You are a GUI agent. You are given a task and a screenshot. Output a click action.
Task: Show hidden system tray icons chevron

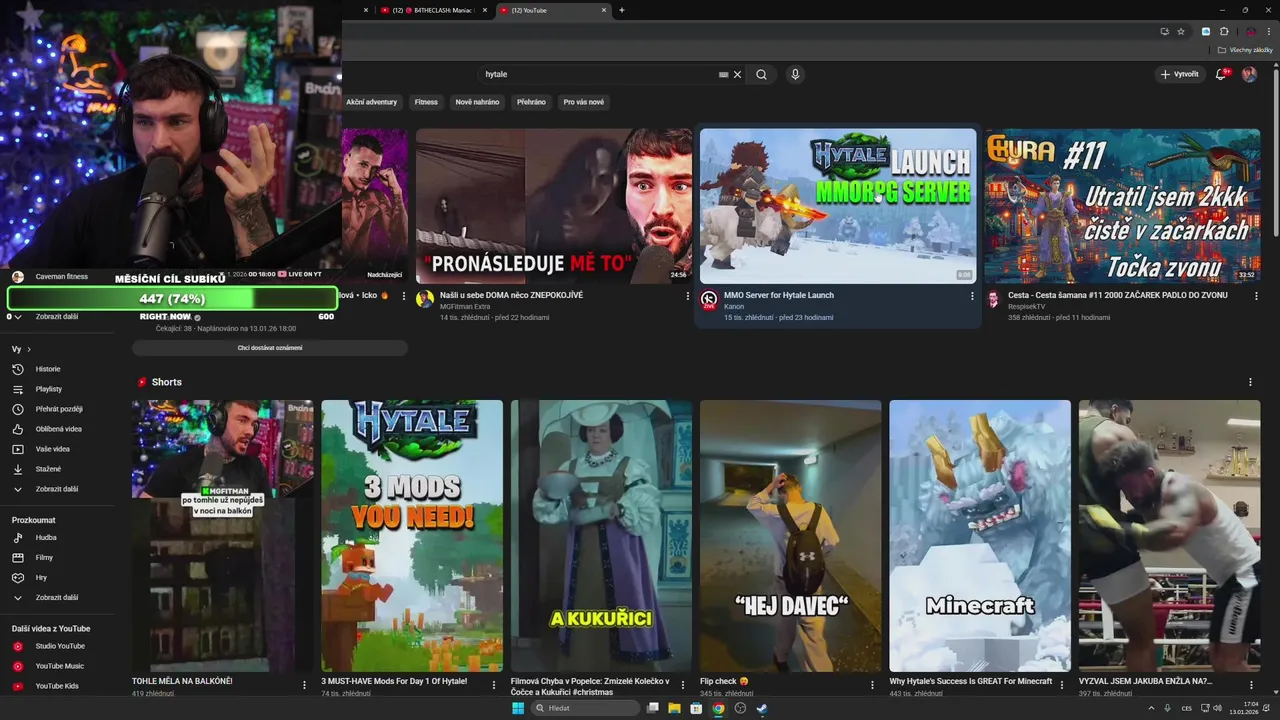(1151, 708)
